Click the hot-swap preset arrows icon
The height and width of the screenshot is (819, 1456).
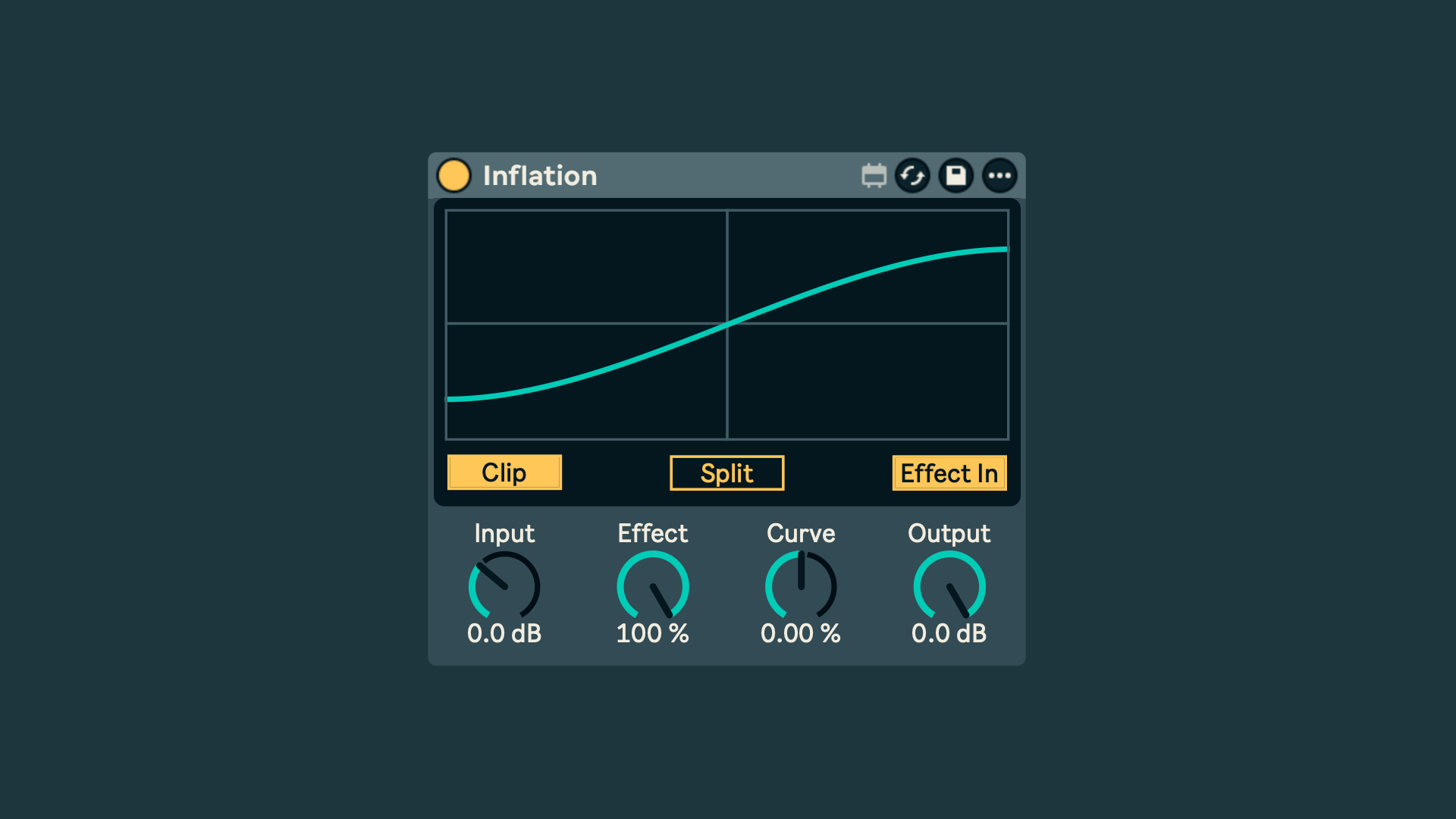(x=912, y=176)
